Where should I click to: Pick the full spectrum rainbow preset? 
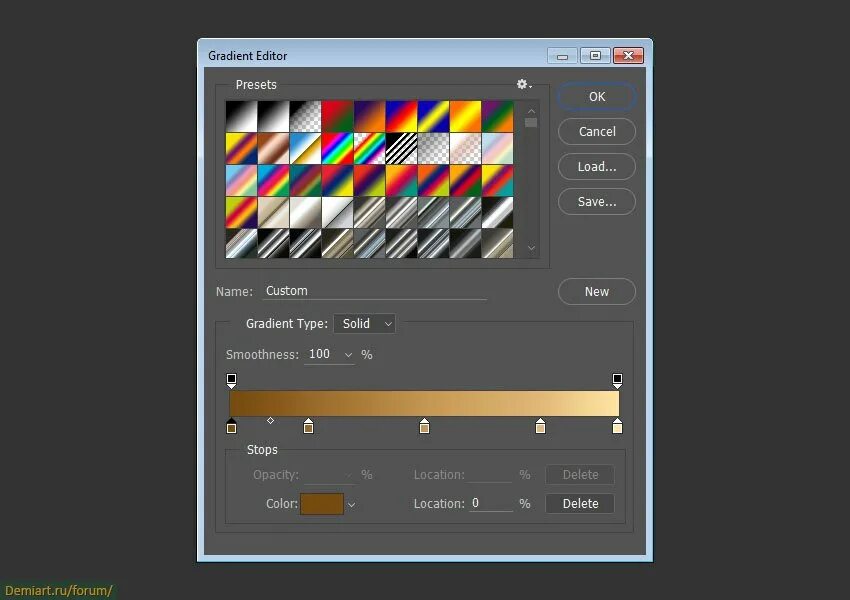(337, 149)
